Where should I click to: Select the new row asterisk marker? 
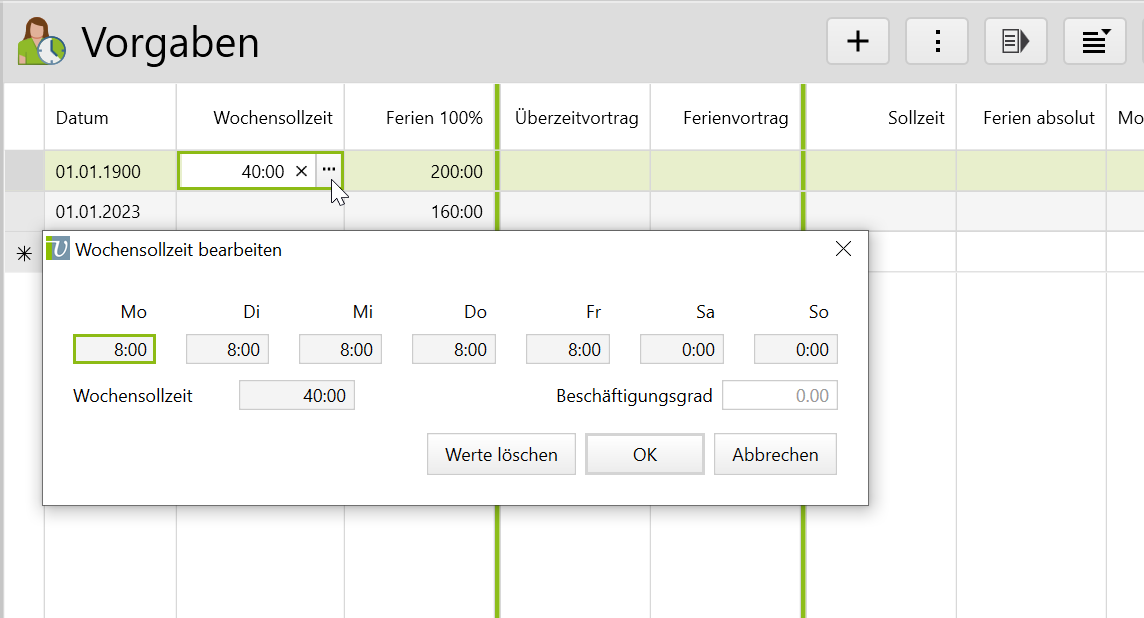click(24, 254)
